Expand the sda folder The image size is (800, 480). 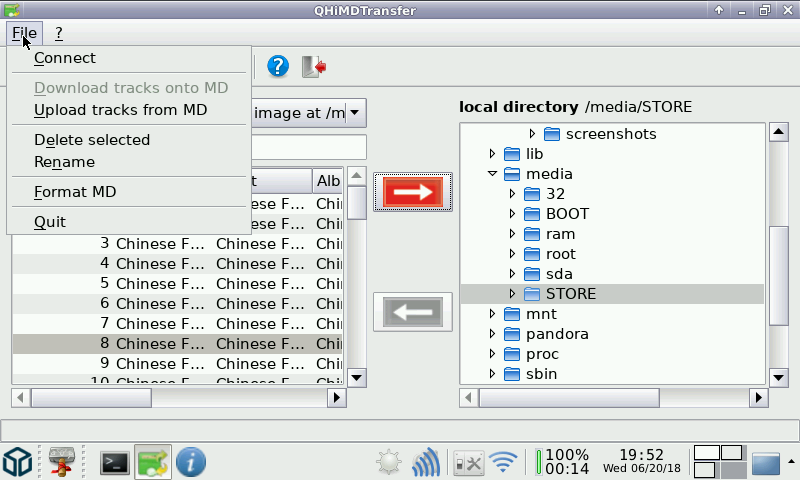pos(512,274)
